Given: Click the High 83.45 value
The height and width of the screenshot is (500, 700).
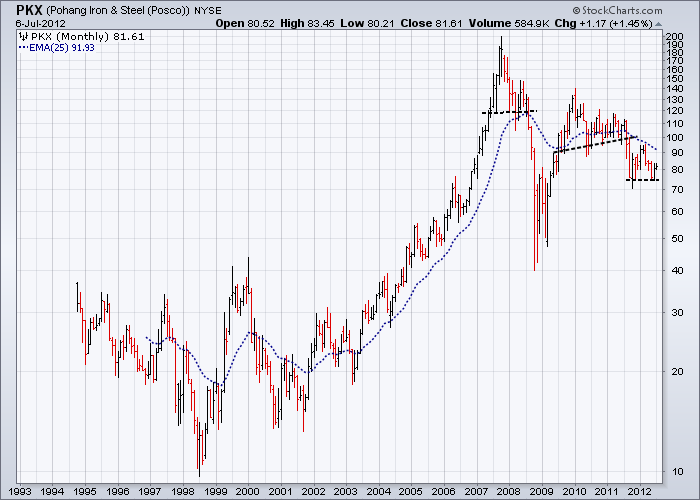Looking at the screenshot, I should [x=307, y=24].
